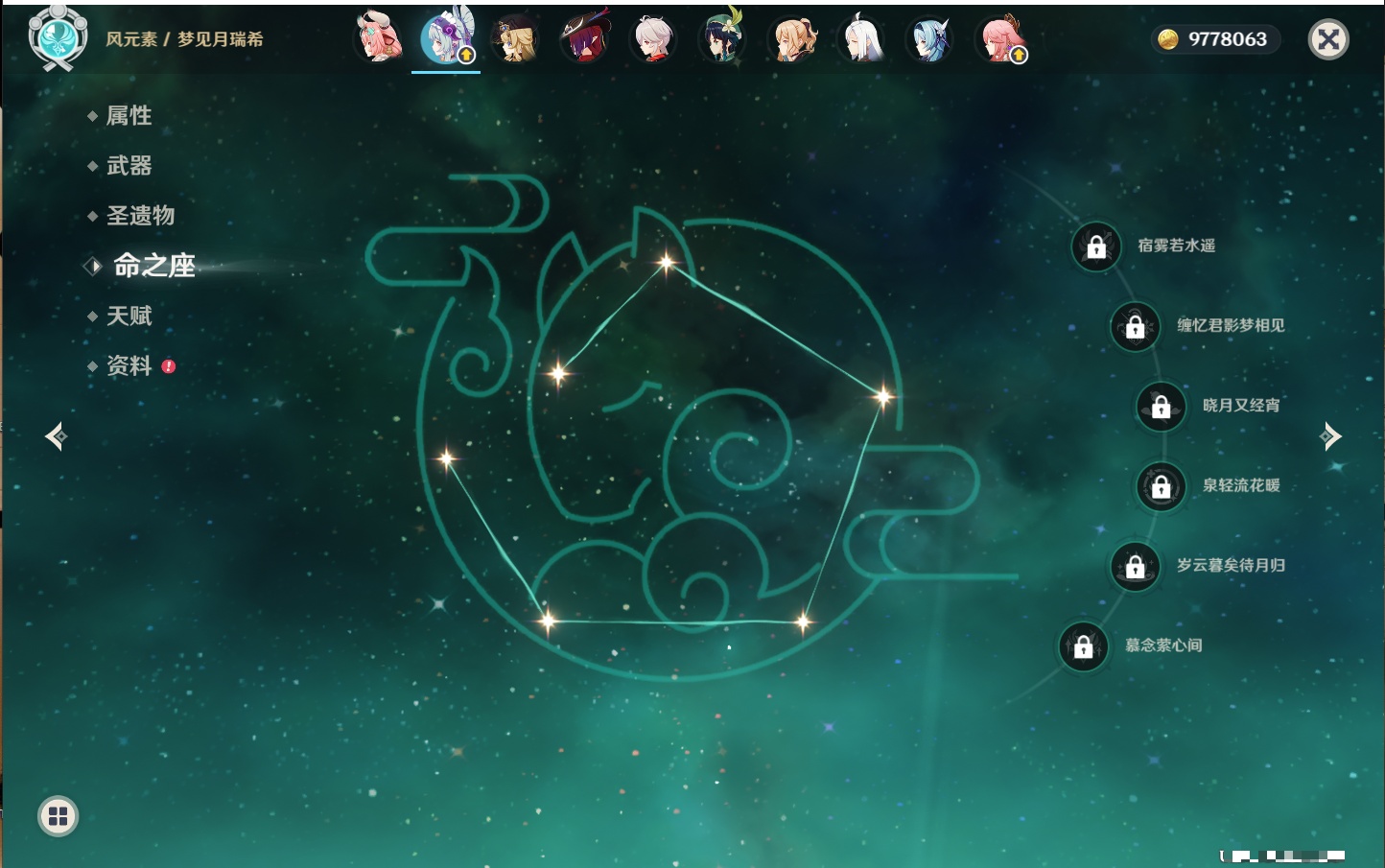Switch to Navia's blonde portrait with black hat

515,39
